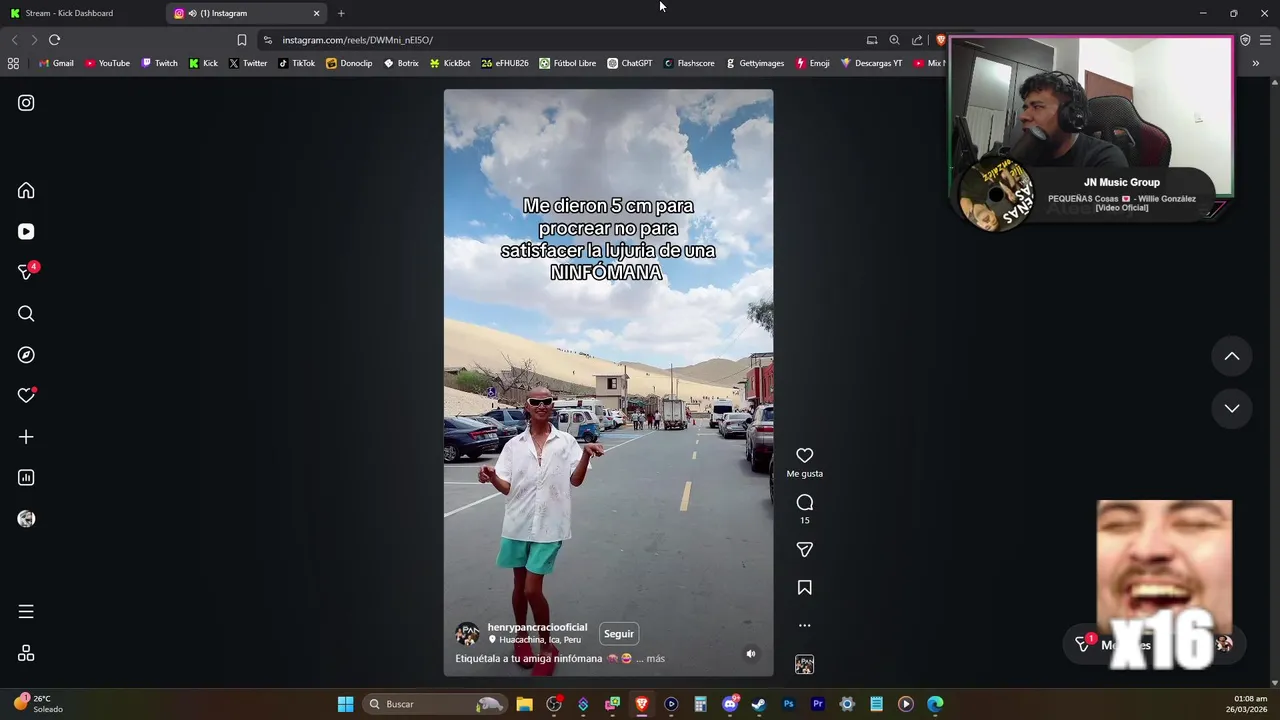The height and width of the screenshot is (720, 1280).
Task: Open the dashboard chart icon in sidebar
Action: coord(26,478)
